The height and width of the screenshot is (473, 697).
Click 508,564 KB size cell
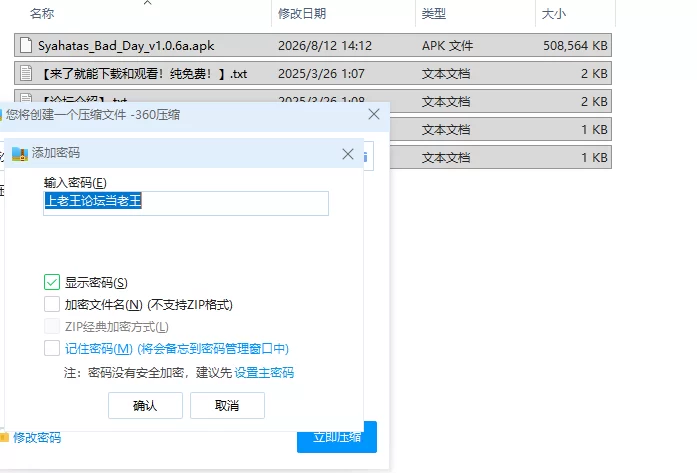click(575, 45)
